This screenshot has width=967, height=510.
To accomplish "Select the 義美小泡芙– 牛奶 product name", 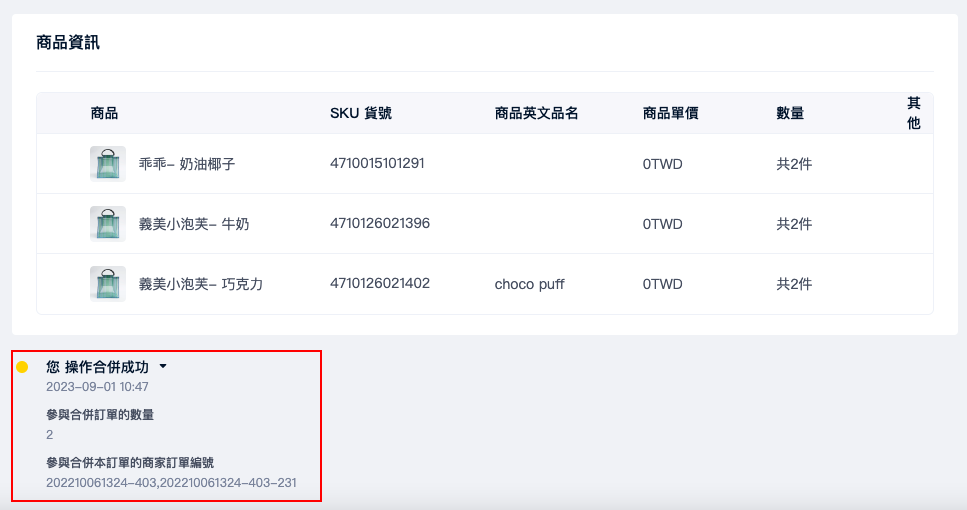I will tap(194, 224).
